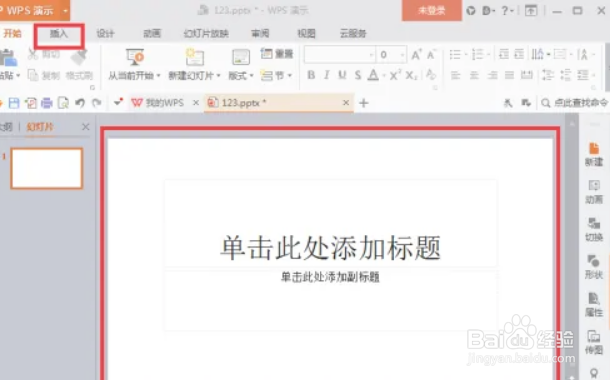
Task: Click the 粘贴 clipboard icon
Action: click(x=8, y=58)
